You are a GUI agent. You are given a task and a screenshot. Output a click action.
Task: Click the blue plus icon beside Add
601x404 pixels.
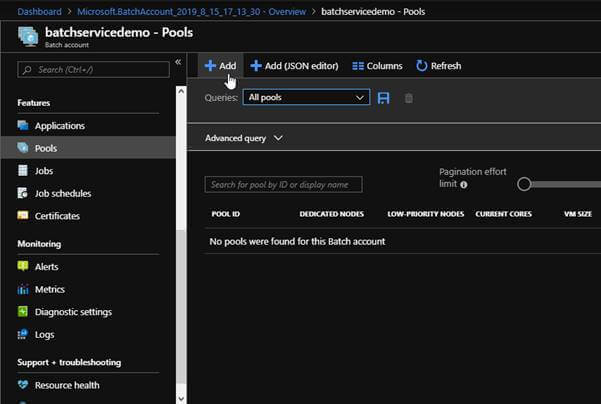click(210, 66)
